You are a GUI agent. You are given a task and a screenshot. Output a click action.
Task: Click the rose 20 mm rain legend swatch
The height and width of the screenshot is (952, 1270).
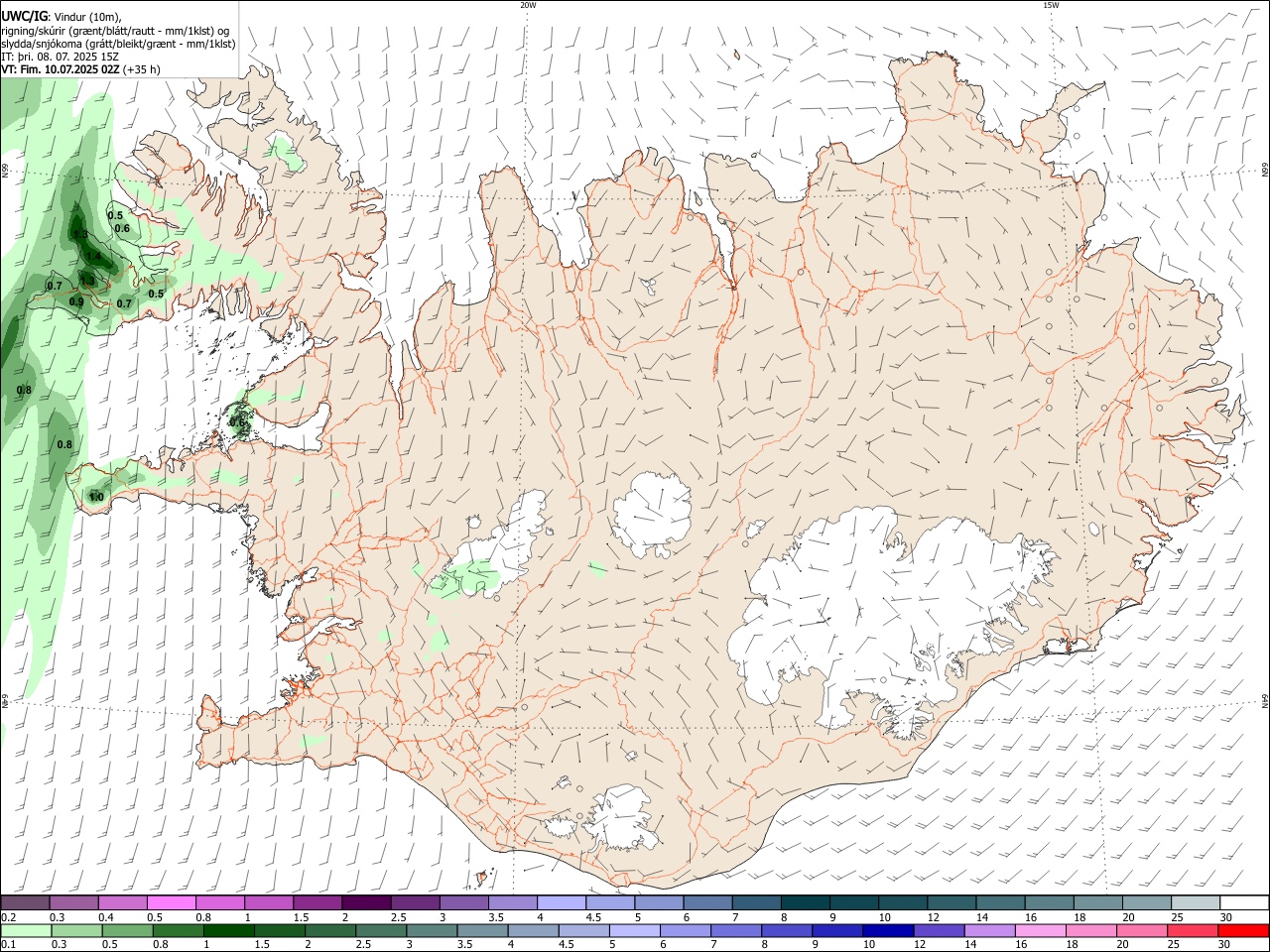pos(1143,930)
